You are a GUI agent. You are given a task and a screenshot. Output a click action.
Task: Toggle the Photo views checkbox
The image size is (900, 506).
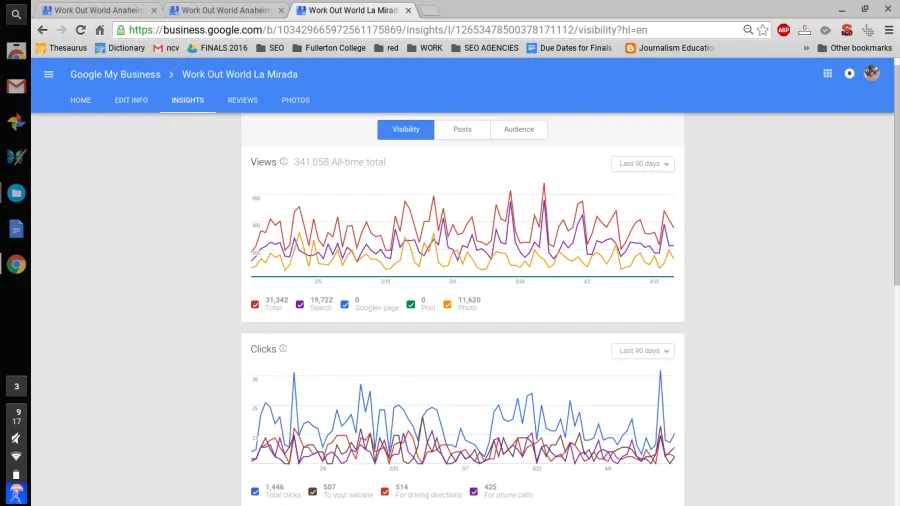click(449, 302)
